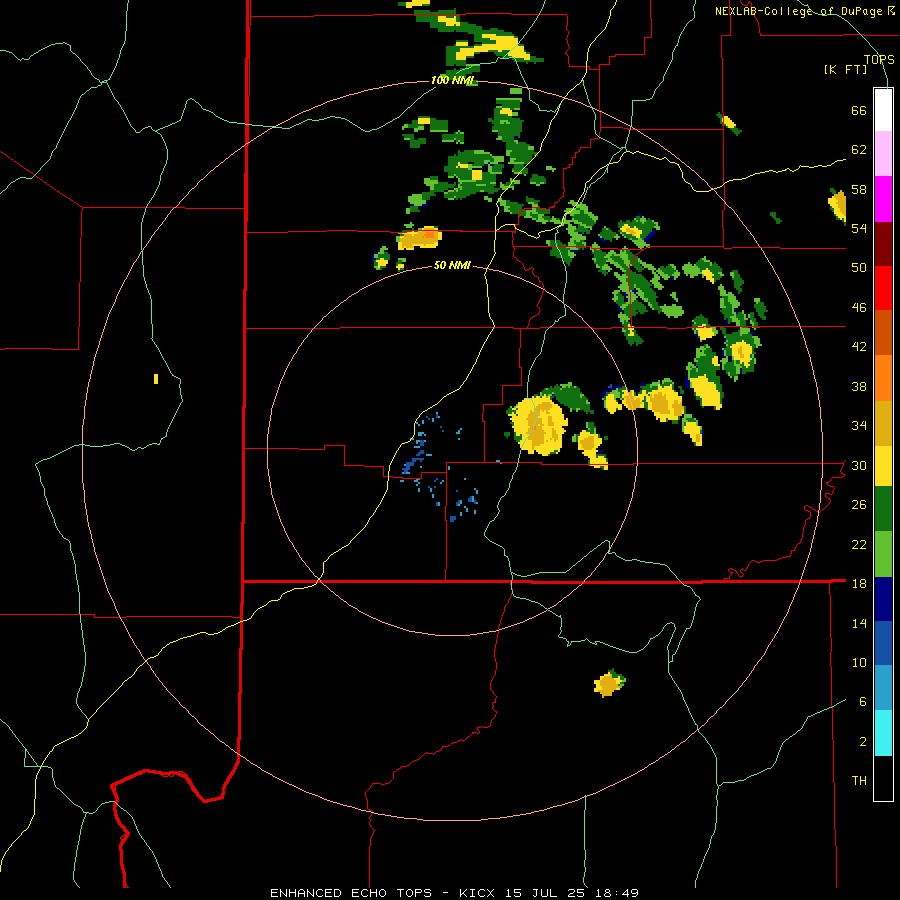This screenshot has width=900, height=900.
Task: Pick the bright red legend color band
Action: pos(883,288)
